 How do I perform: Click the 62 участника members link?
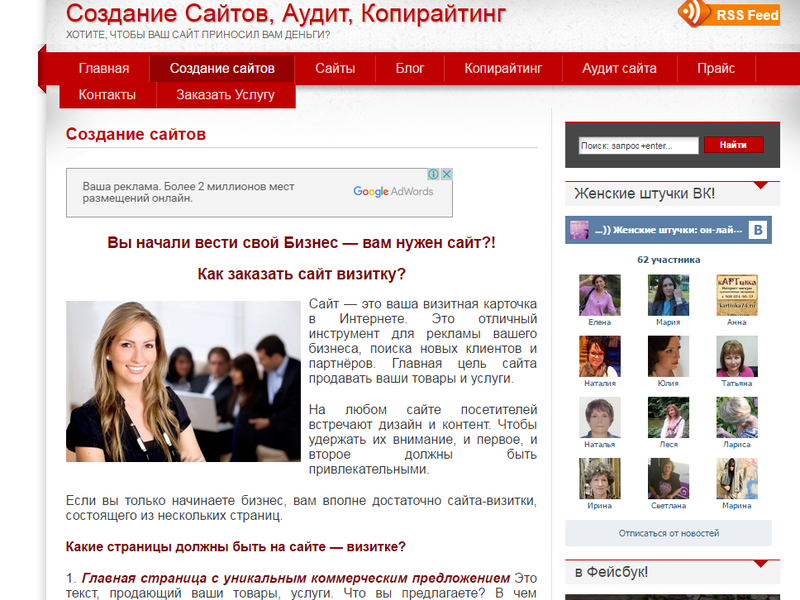668,260
